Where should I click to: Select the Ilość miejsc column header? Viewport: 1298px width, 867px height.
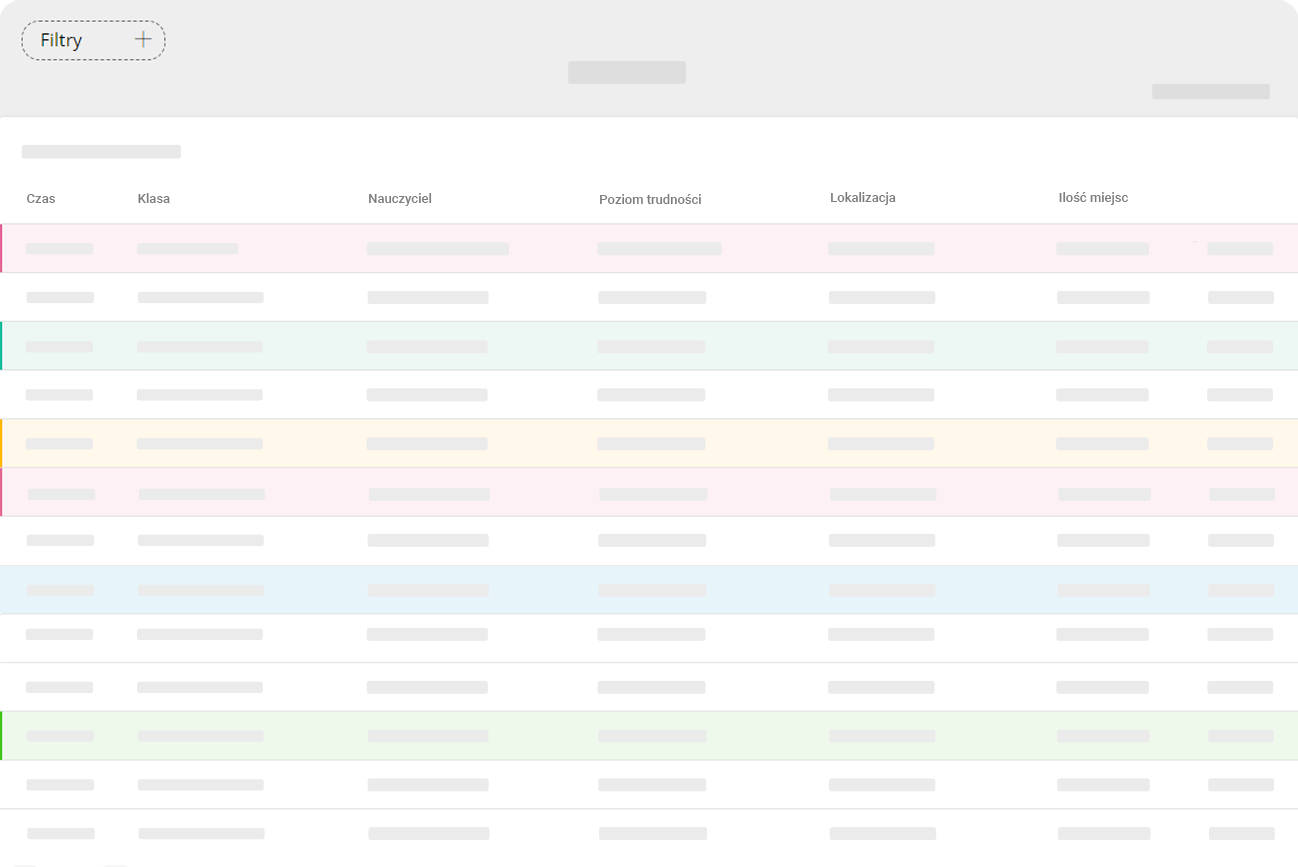pyautogui.click(x=1093, y=197)
